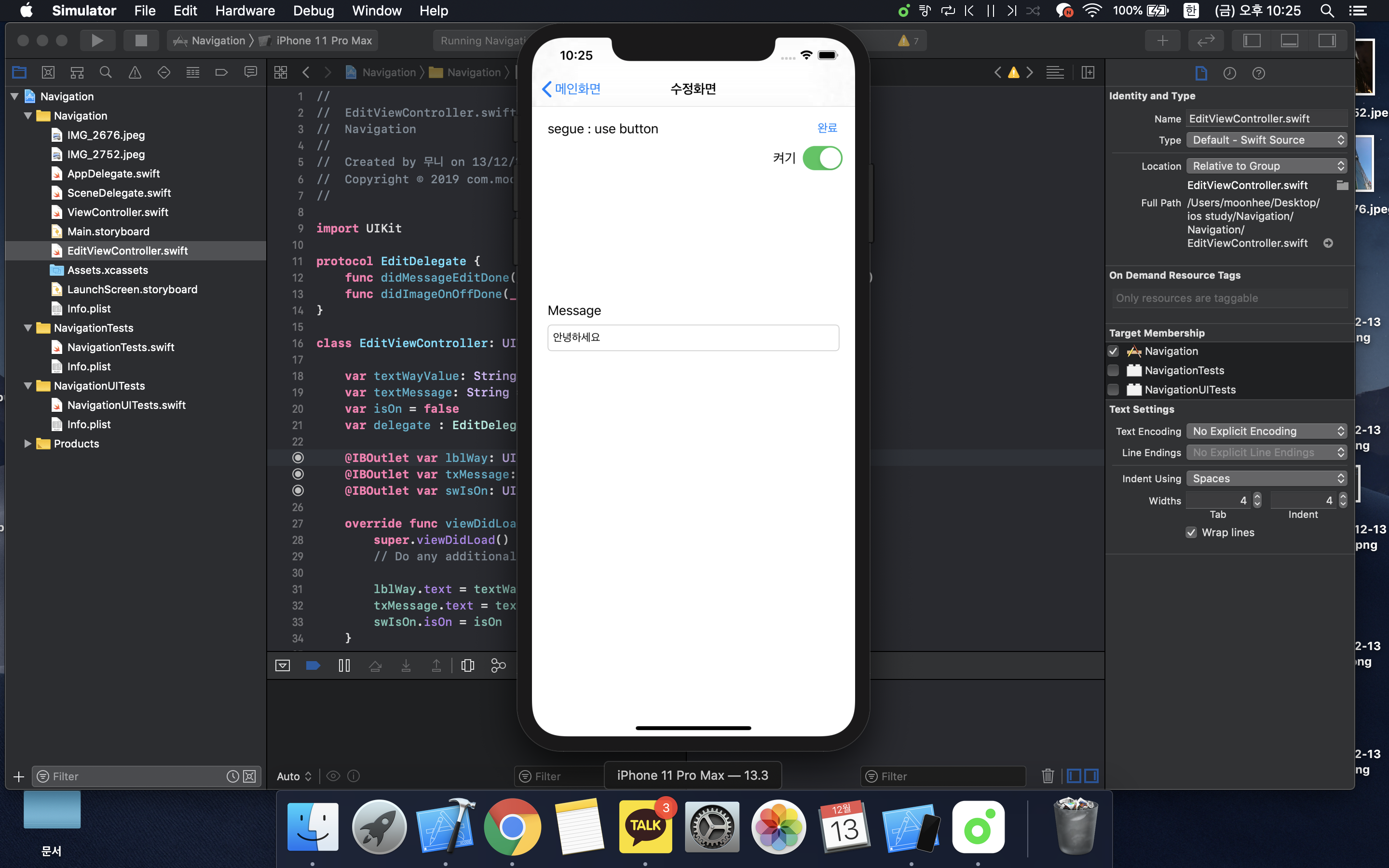Viewport: 1389px width, 868px height.
Task: Enable NavigationTests target membership checkbox
Action: (1114, 370)
